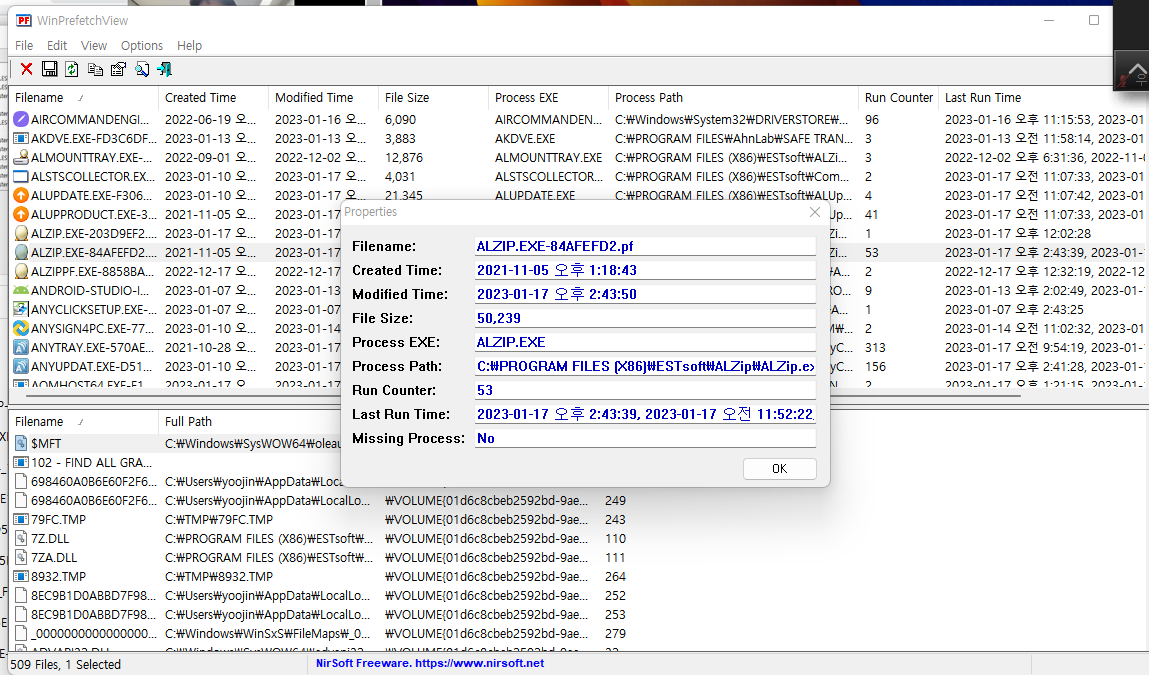Exit via the door toolbar icon
This screenshot has height=675, width=1149.
[164, 69]
